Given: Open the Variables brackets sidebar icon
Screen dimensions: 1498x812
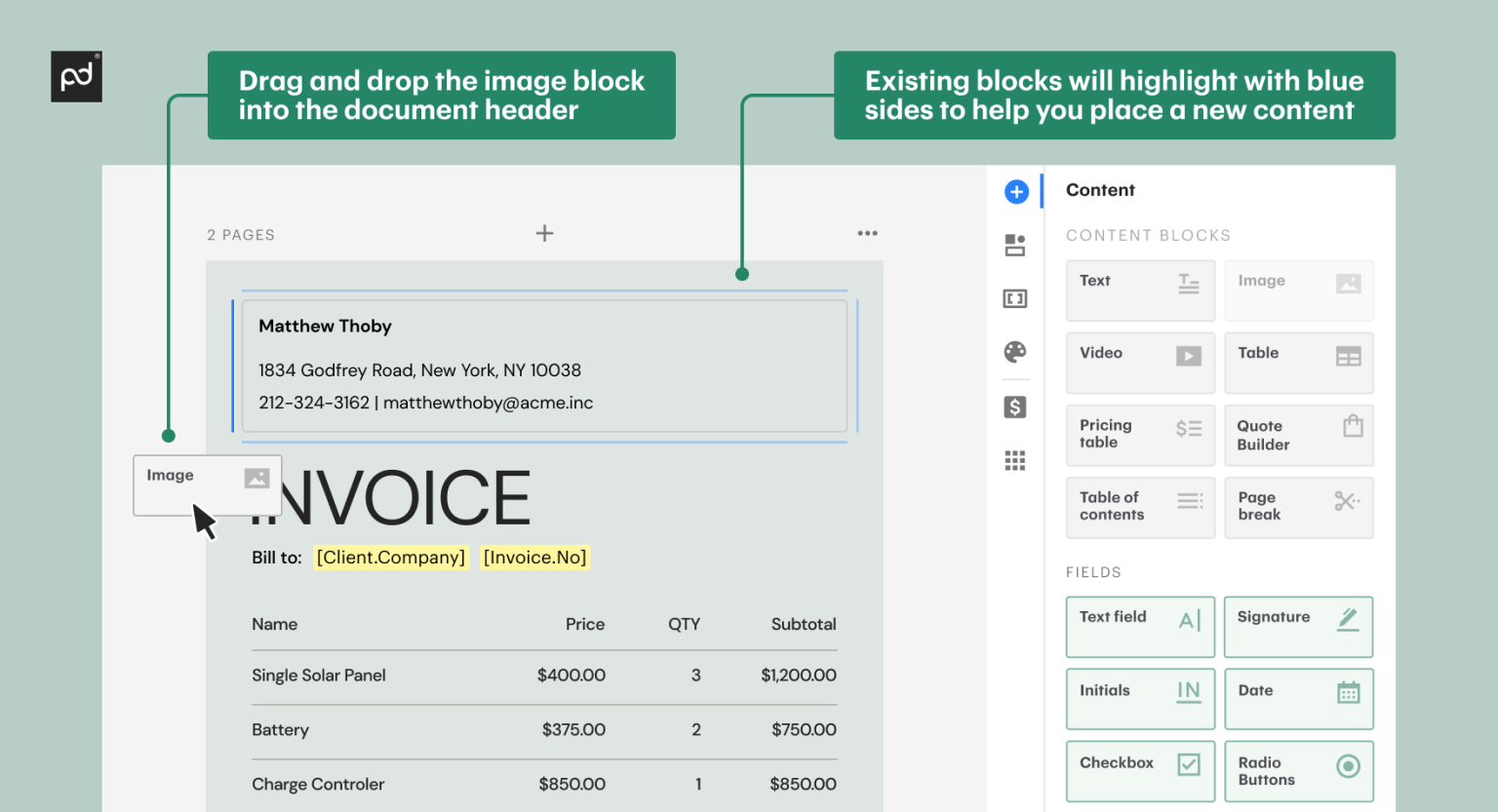Looking at the screenshot, I should point(1015,298).
